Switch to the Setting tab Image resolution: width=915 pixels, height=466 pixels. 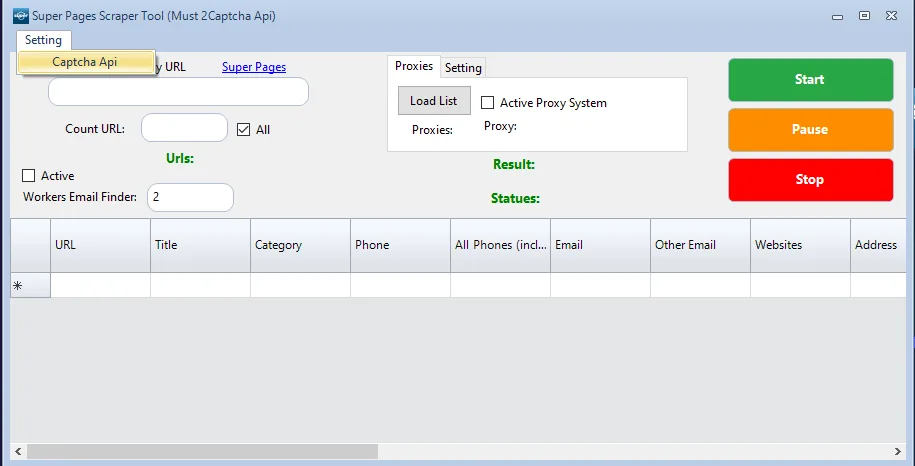point(463,68)
